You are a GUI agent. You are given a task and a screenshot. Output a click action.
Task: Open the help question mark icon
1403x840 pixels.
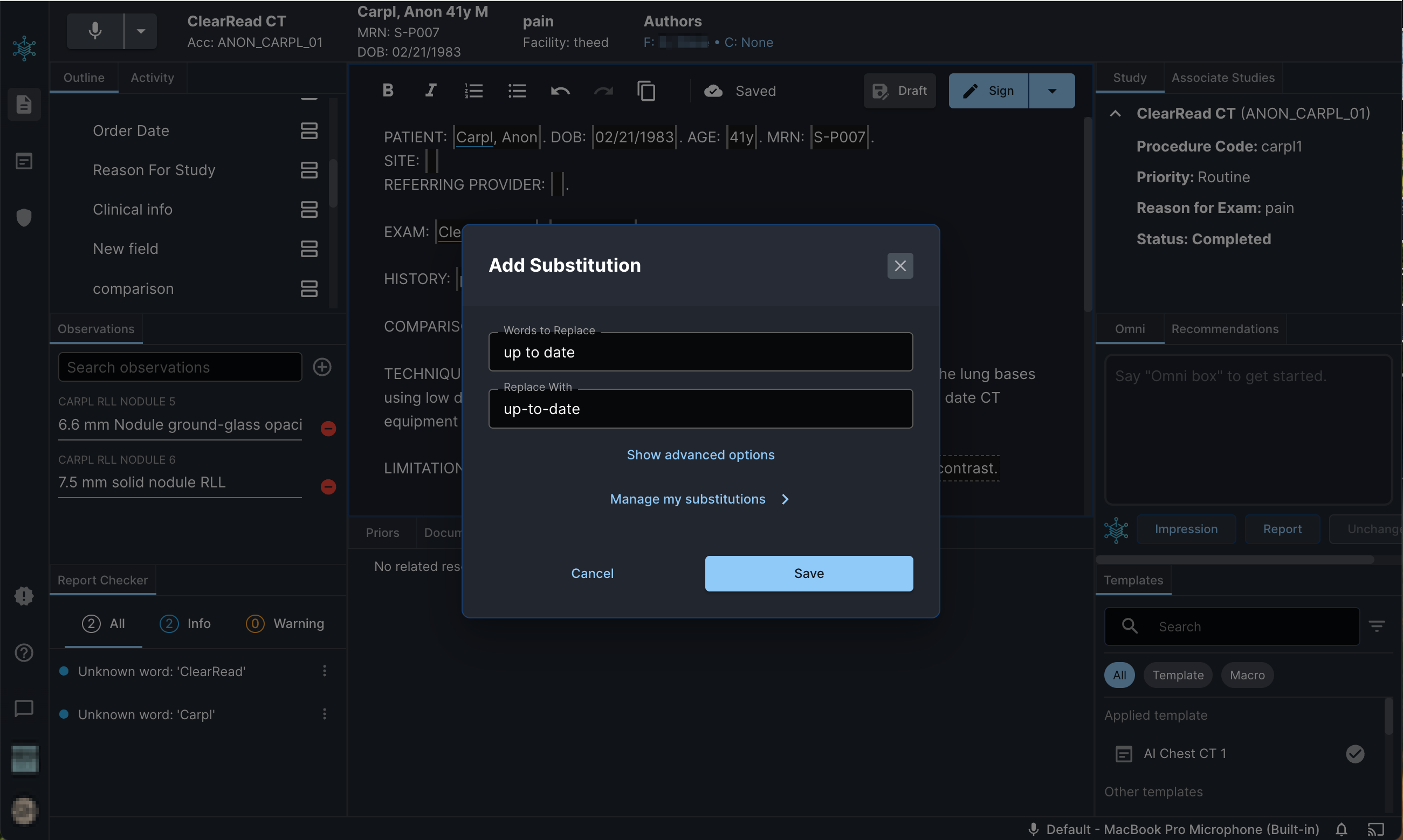24,652
